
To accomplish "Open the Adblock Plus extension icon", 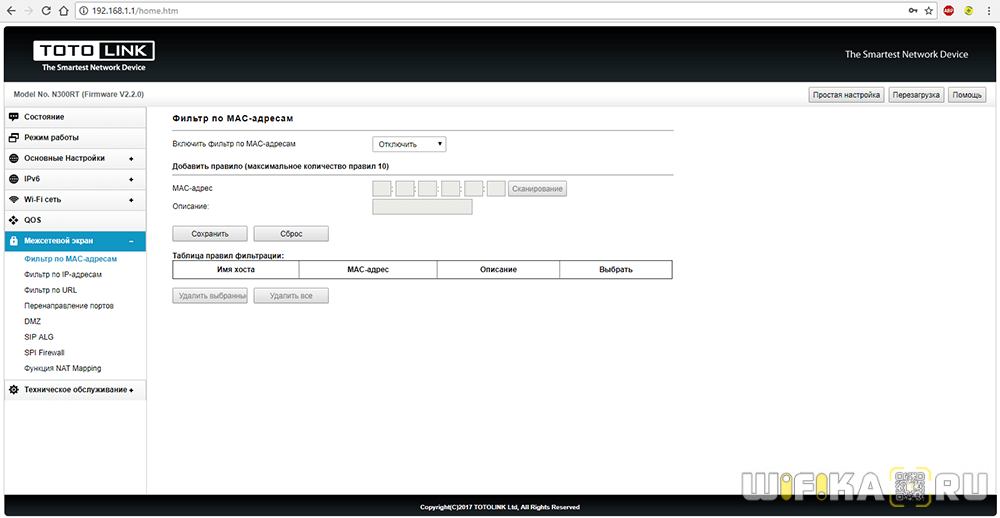I will (x=948, y=10).
